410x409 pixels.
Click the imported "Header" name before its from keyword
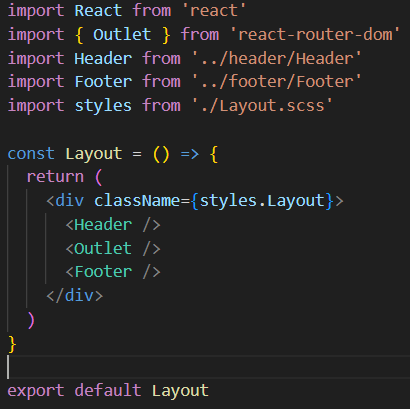(x=103, y=58)
